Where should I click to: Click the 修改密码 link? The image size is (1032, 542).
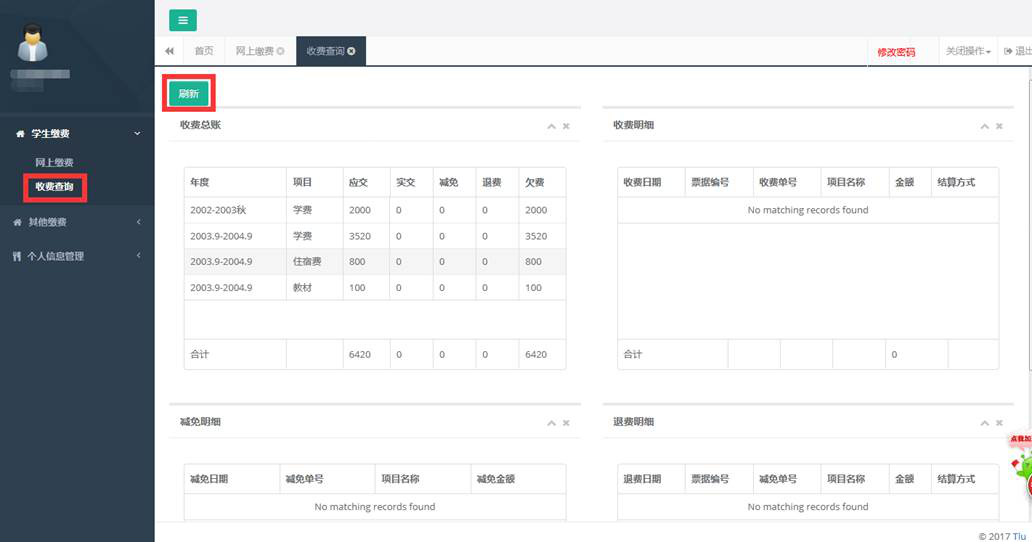coord(896,52)
